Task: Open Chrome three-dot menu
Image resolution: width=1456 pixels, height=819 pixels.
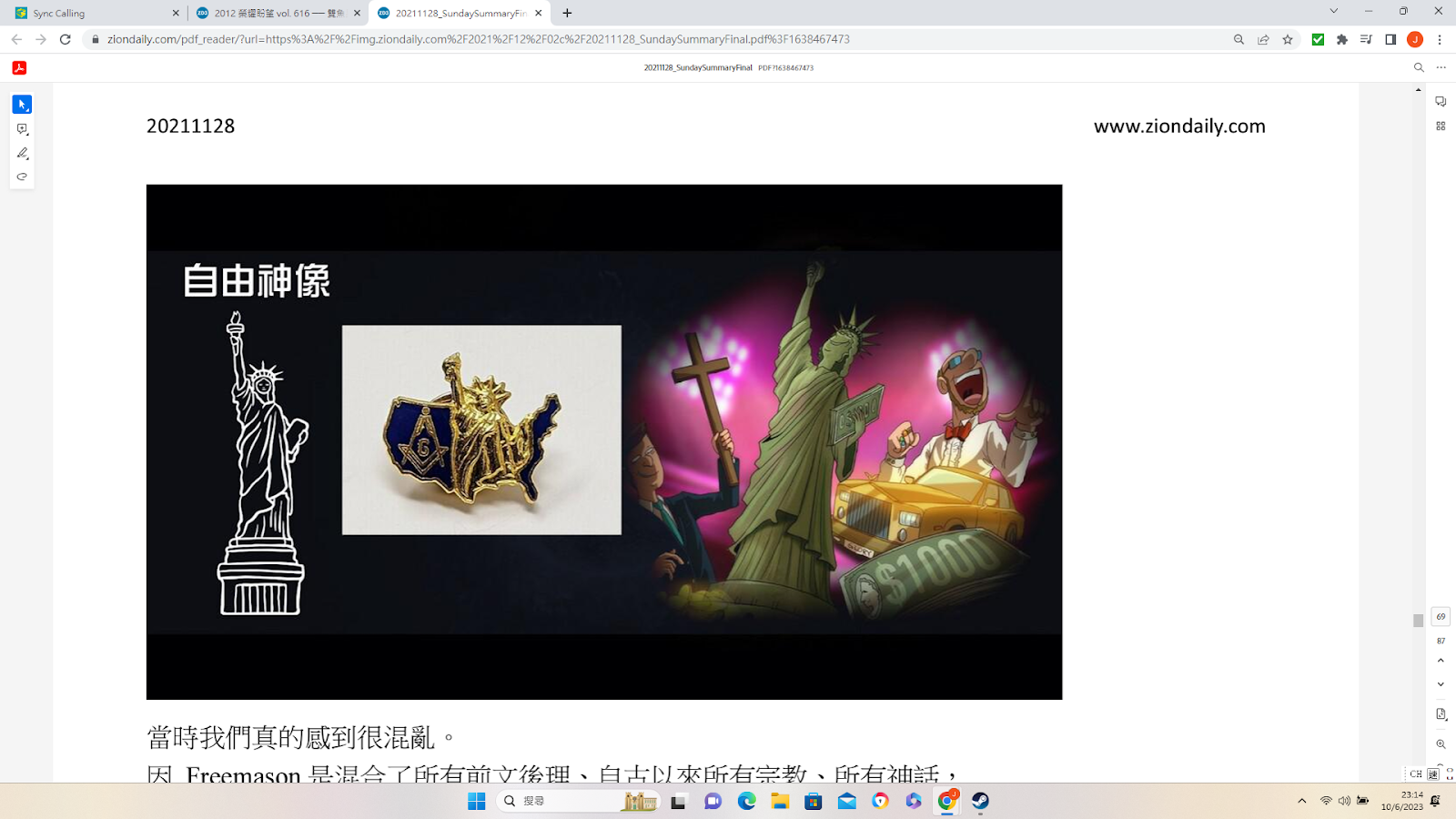Action: [x=1440, y=39]
